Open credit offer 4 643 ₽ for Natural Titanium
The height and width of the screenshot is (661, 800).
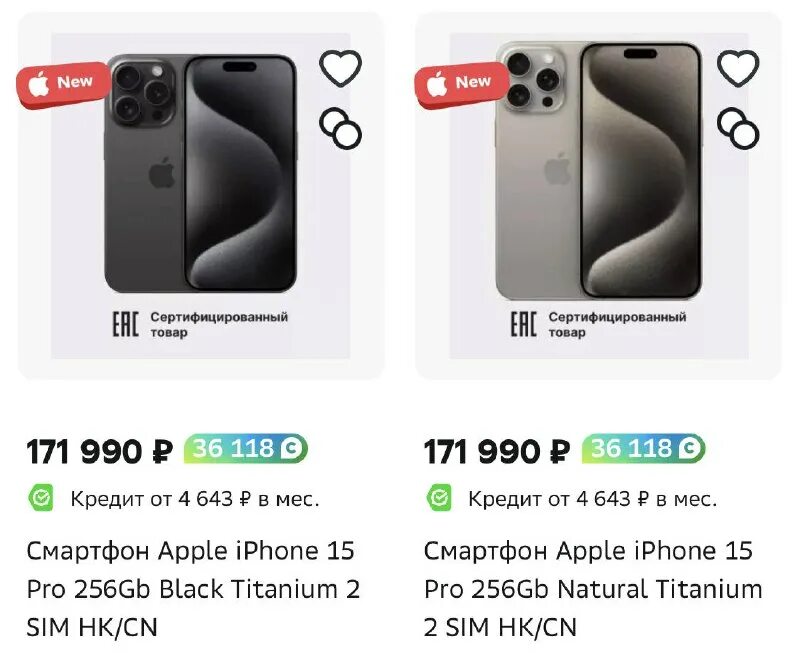[592, 498]
